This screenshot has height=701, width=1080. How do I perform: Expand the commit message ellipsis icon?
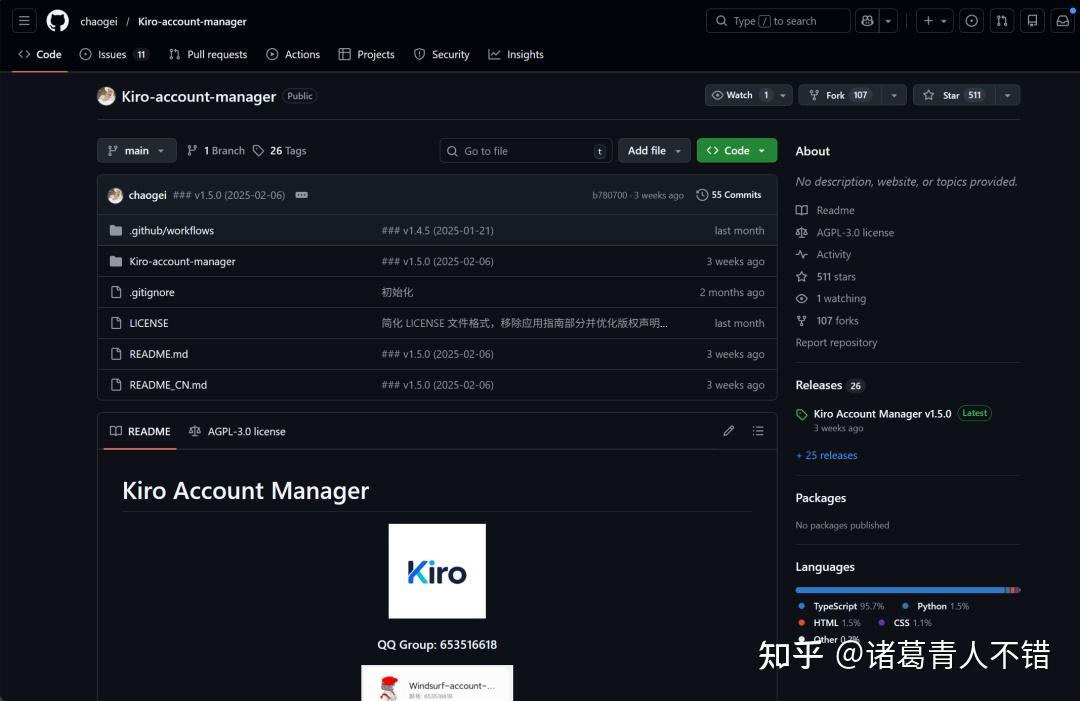[x=301, y=195]
